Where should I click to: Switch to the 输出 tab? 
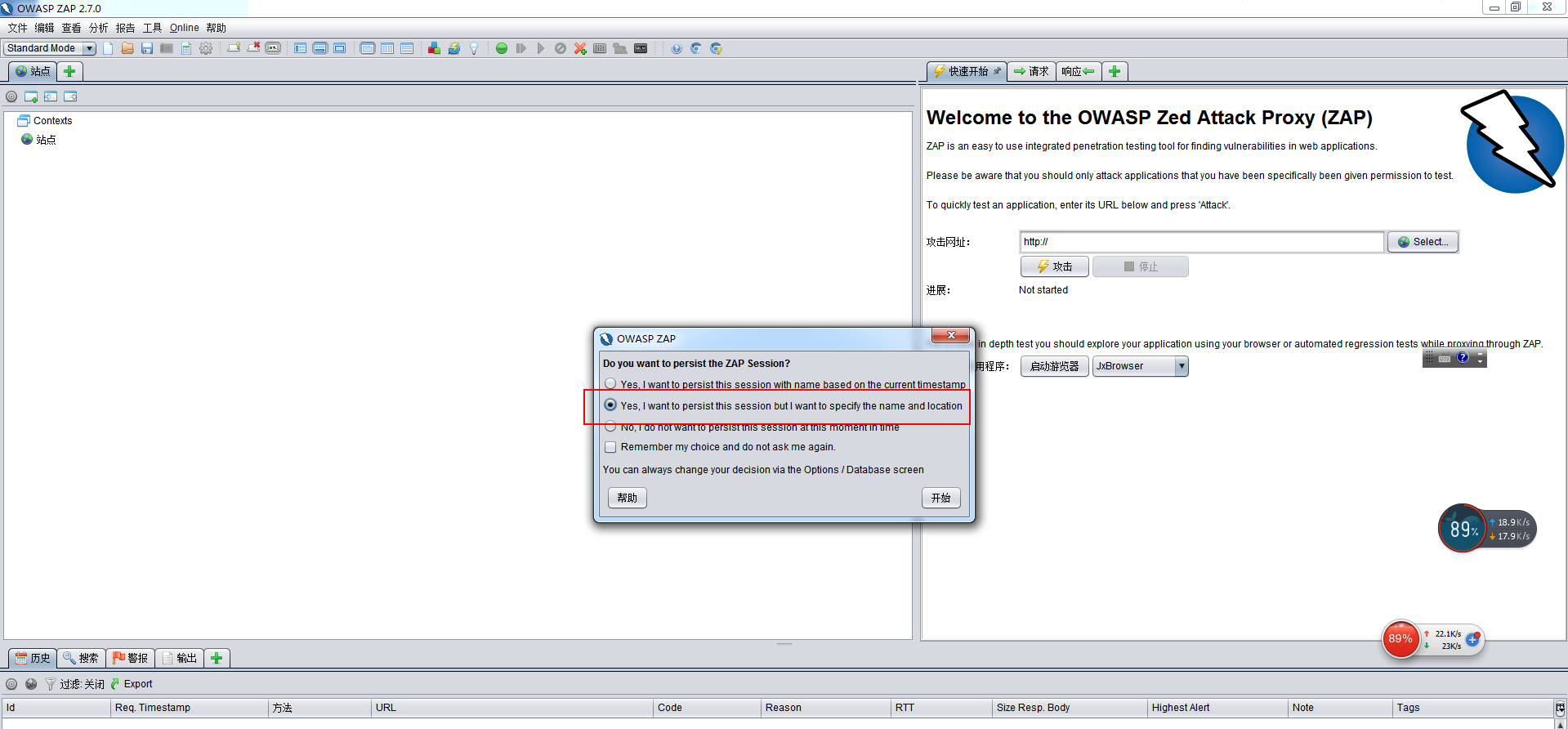click(x=179, y=658)
